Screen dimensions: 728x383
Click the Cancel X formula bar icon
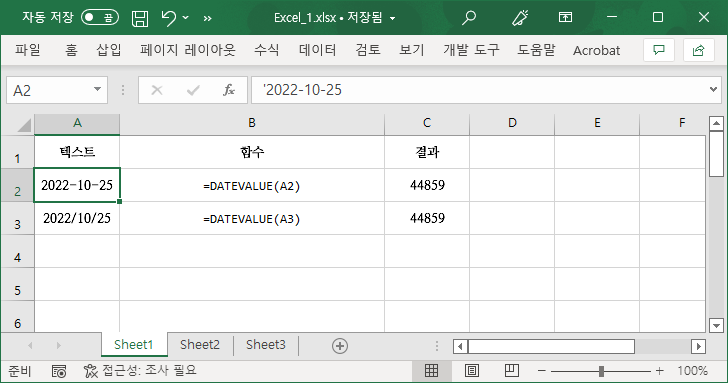157,90
